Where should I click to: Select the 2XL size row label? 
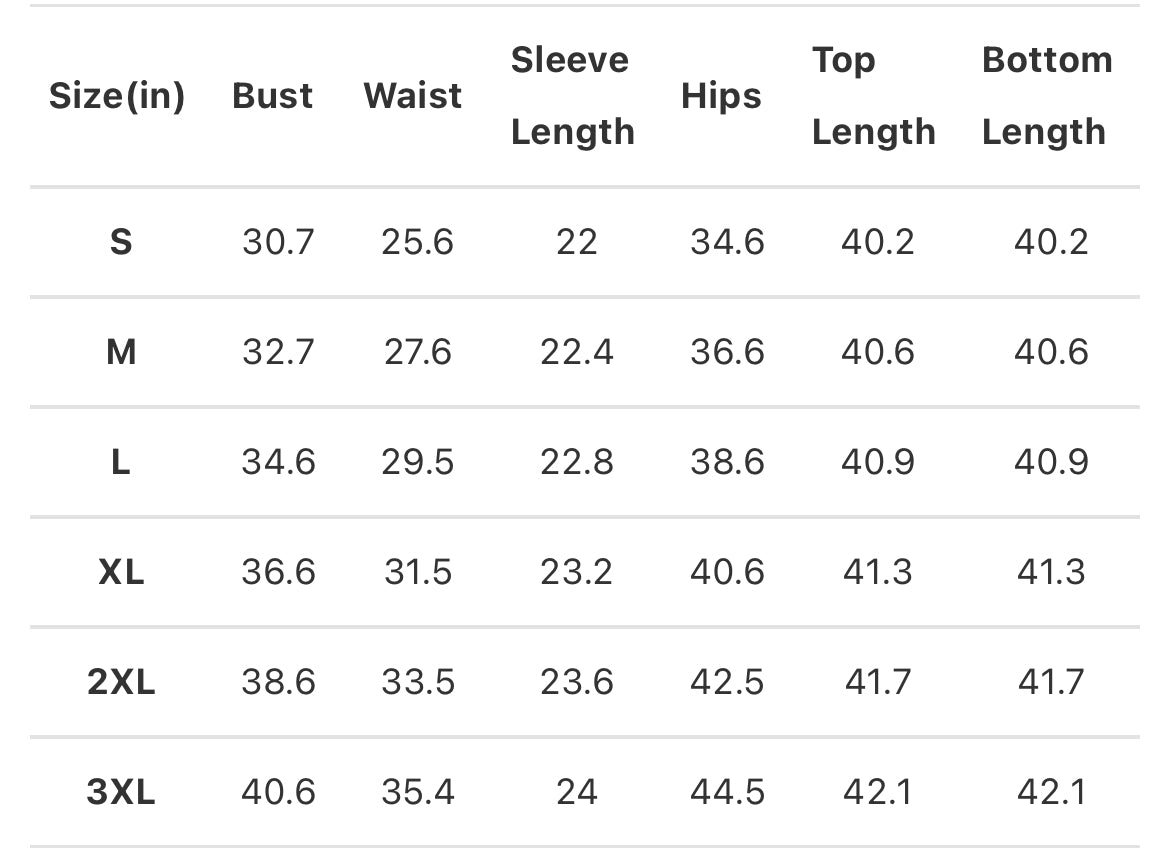click(x=120, y=682)
